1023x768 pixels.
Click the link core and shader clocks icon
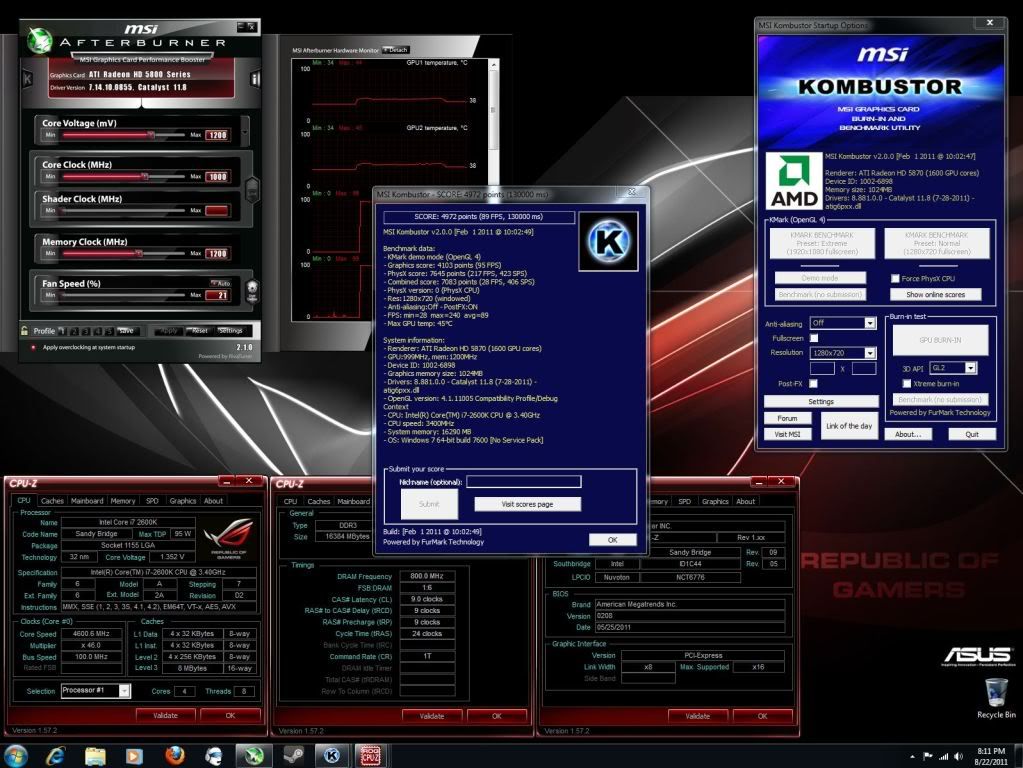[252, 190]
